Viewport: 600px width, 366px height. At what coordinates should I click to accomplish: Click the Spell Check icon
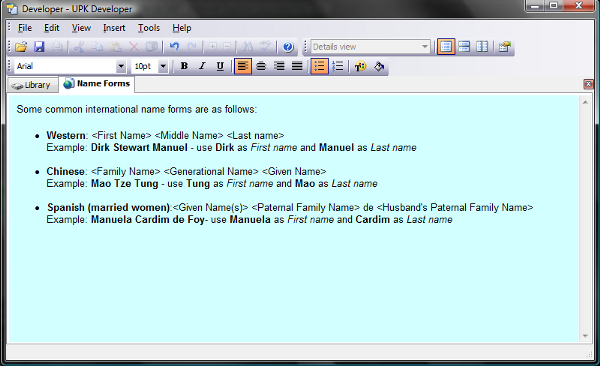[265, 47]
